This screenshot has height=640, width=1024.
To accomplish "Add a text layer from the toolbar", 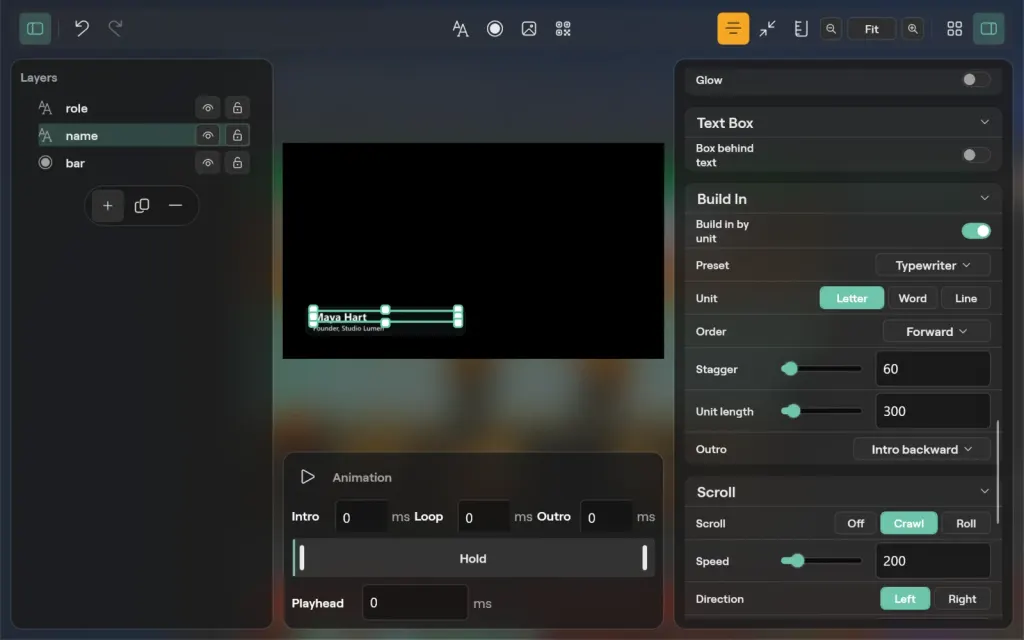I will click(x=460, y=29).
